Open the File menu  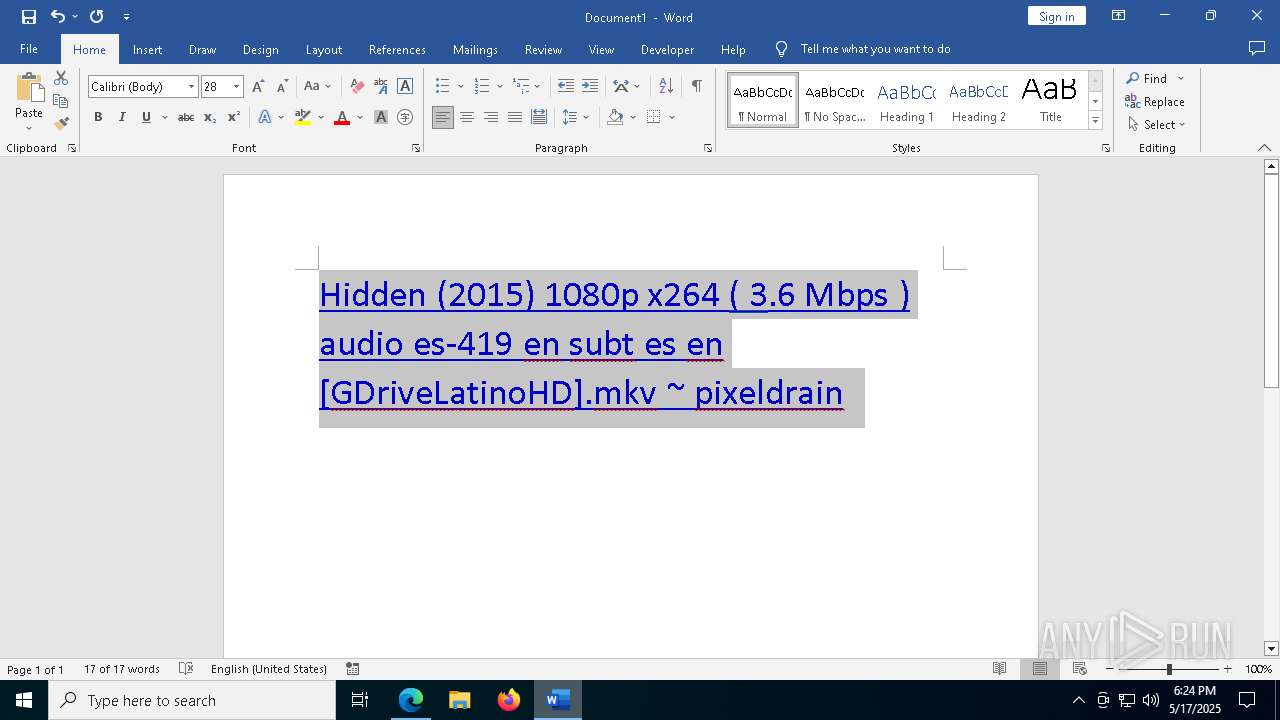point(29,49)
